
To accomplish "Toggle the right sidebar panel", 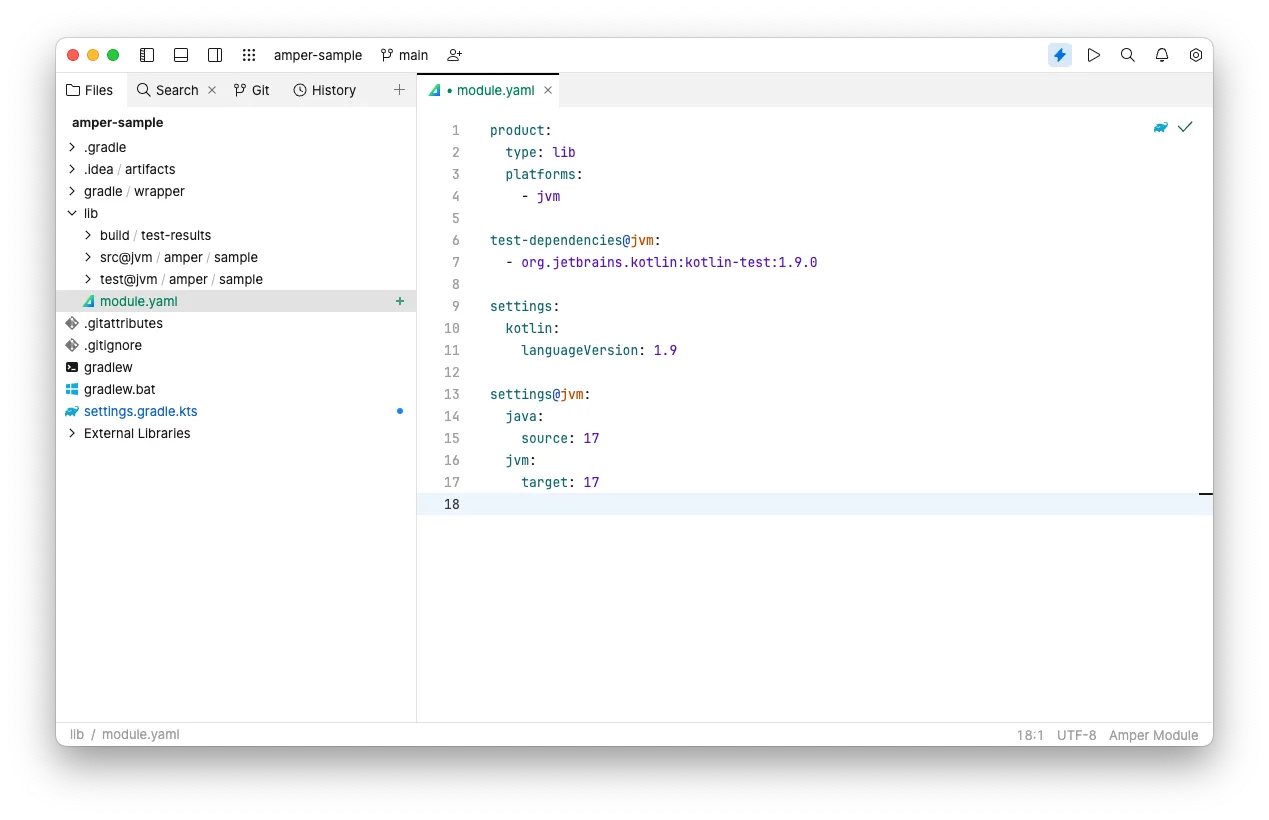I will [x=215, y=55].
